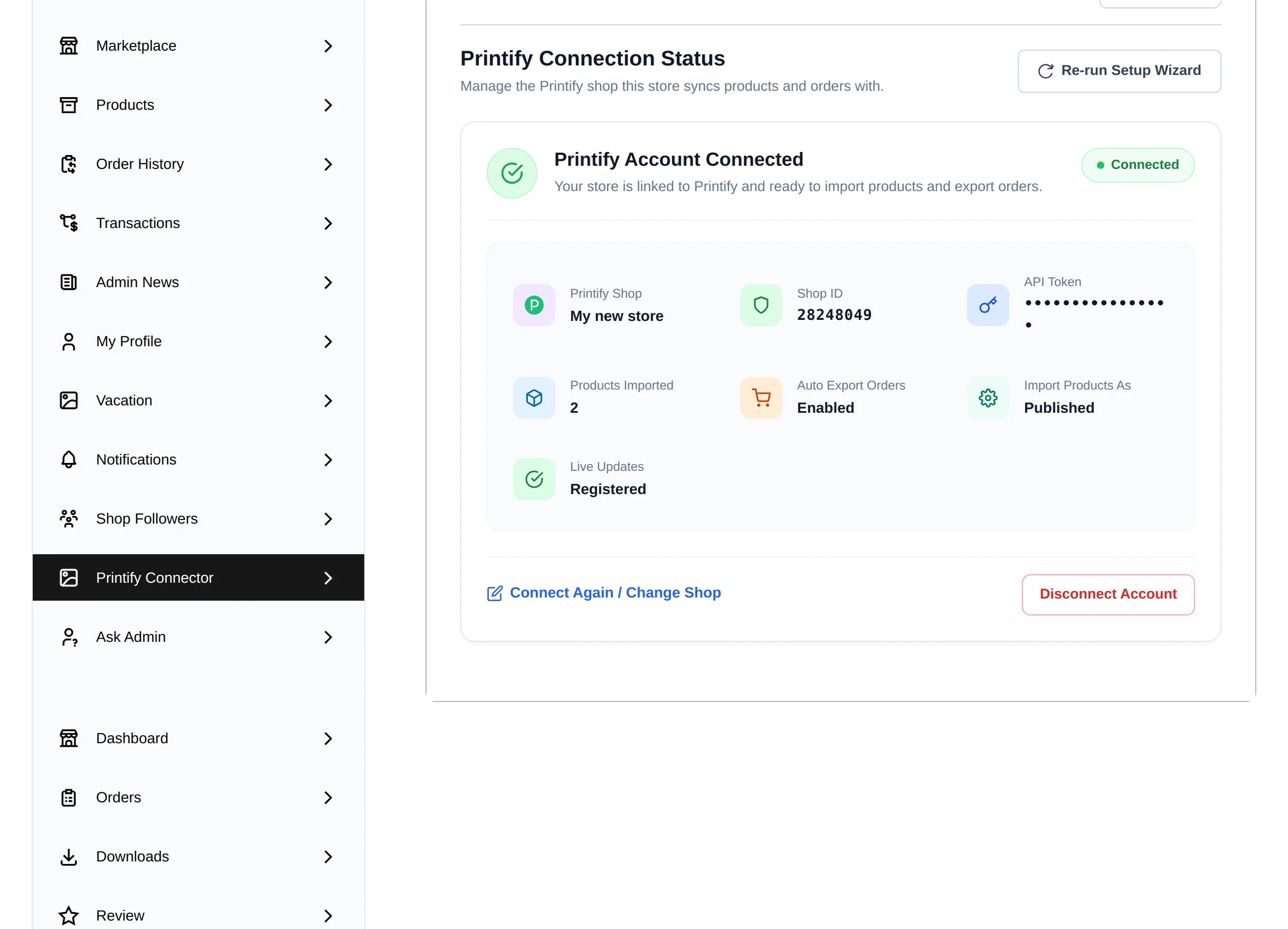
Task: Expand the Products chevron arrow
Action: pyautogui.click(x=328, y=105)
